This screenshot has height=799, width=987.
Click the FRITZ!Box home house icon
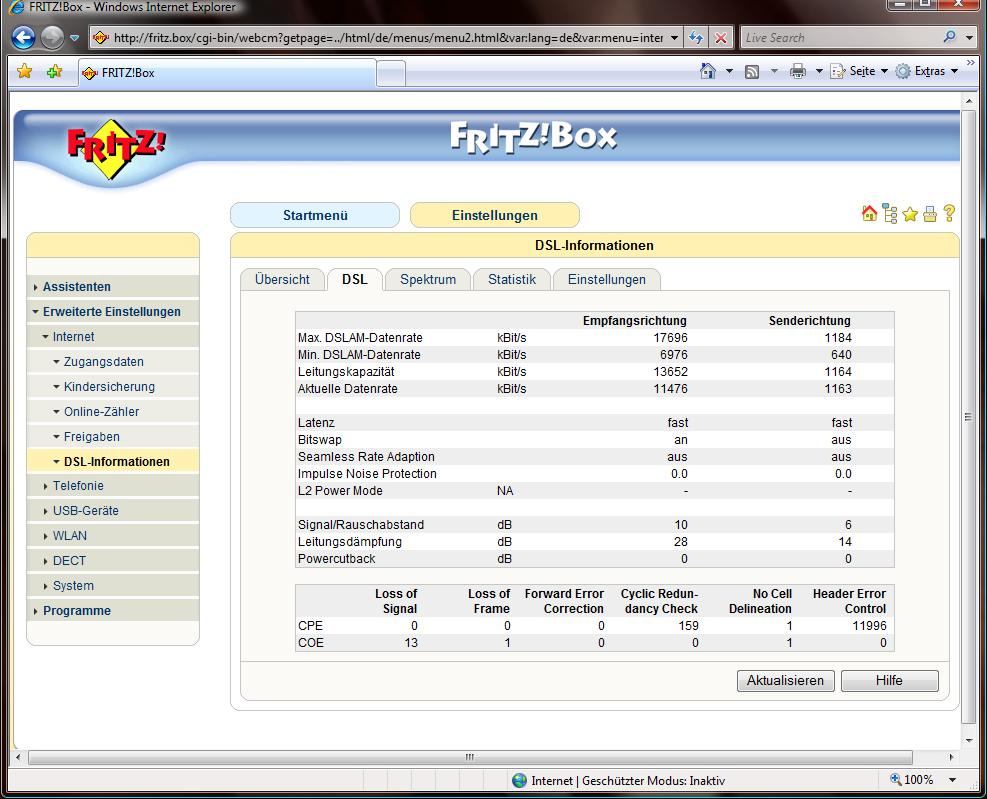(x=869, y=214)
